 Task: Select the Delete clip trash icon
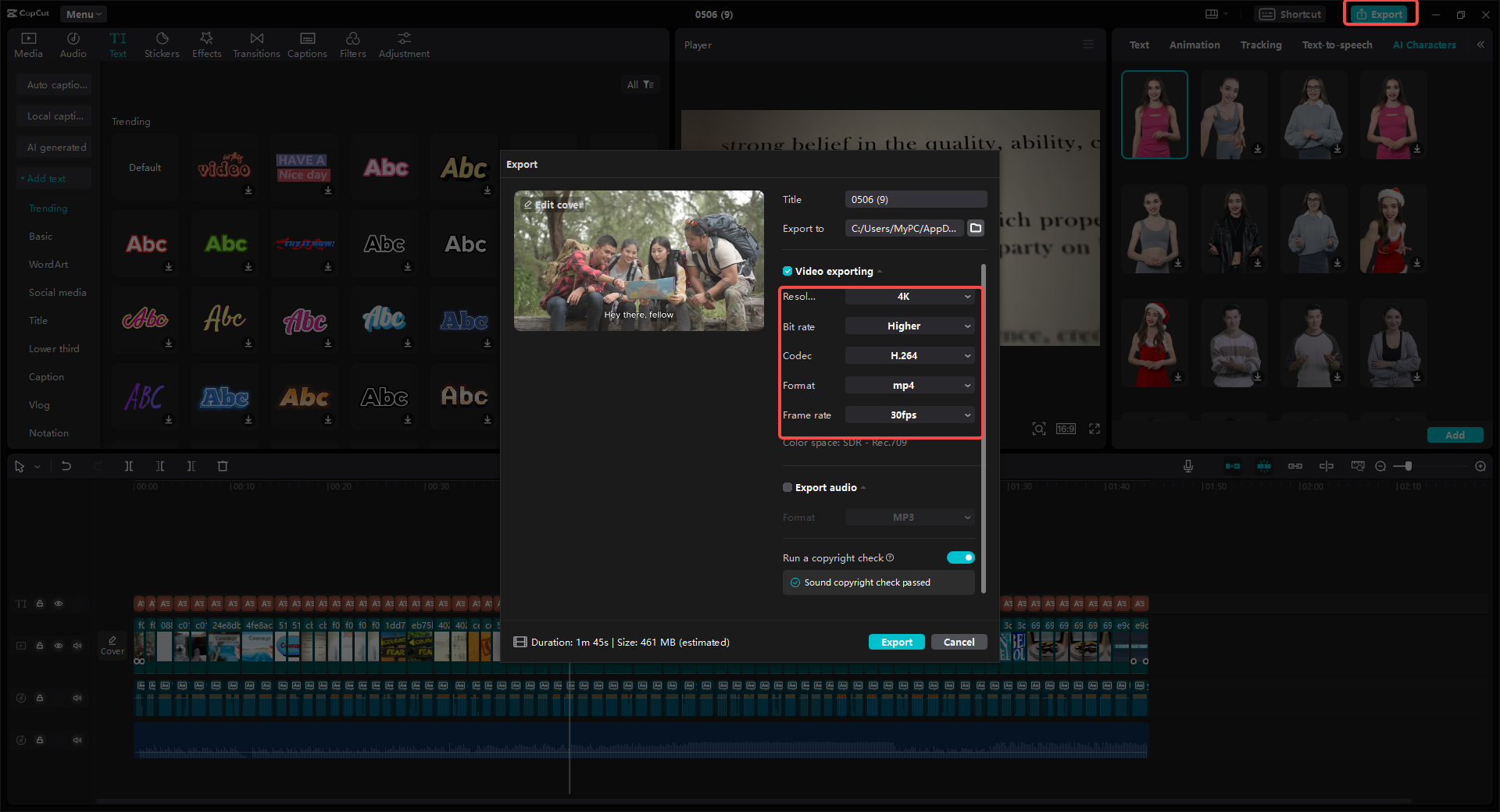point(223,466)
